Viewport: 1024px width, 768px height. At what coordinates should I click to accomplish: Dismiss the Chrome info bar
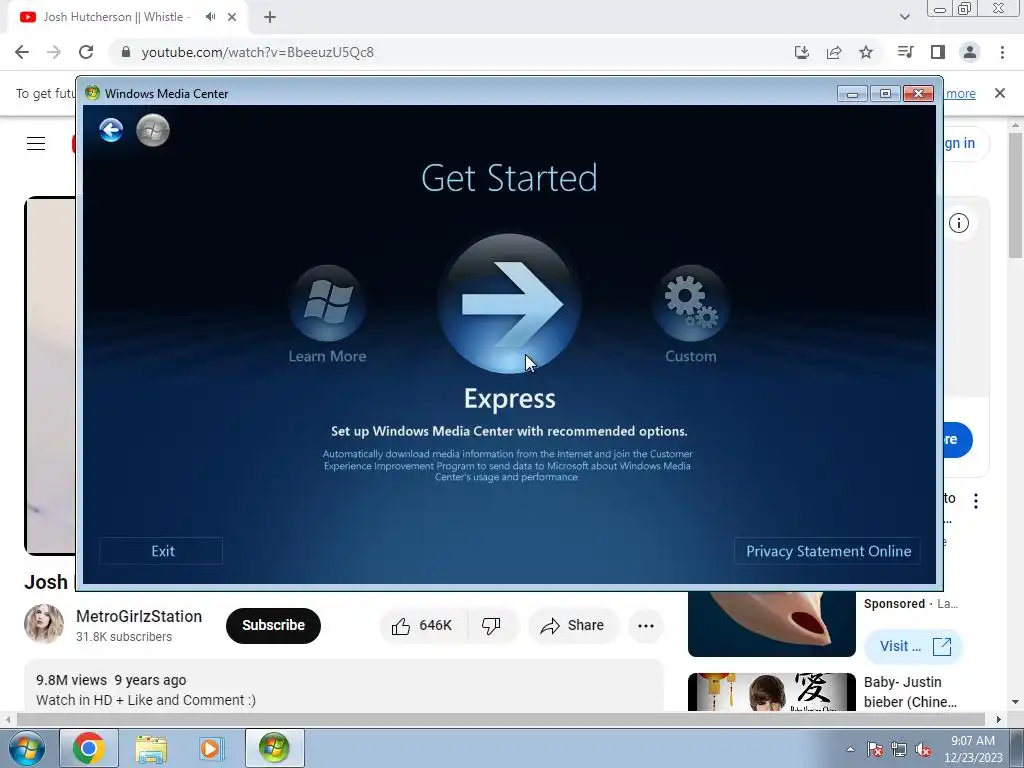pos(1000,93)
